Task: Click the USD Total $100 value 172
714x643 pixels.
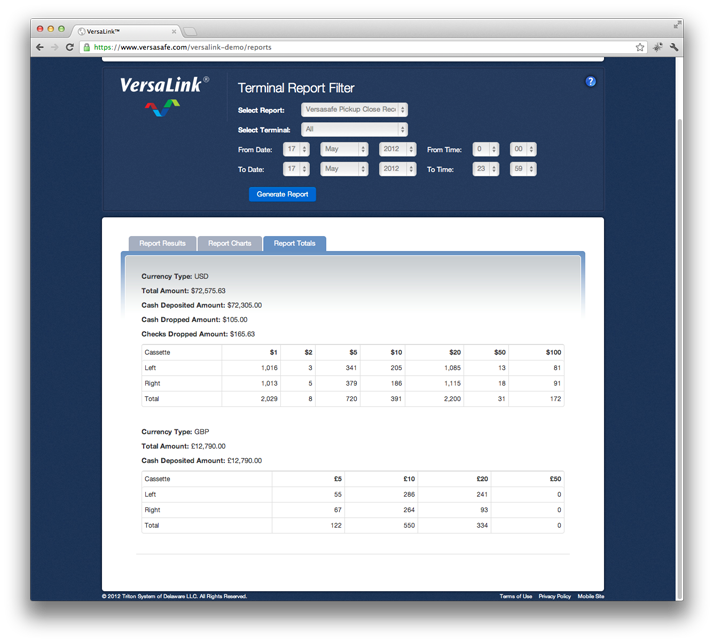Action: point(556,399)
